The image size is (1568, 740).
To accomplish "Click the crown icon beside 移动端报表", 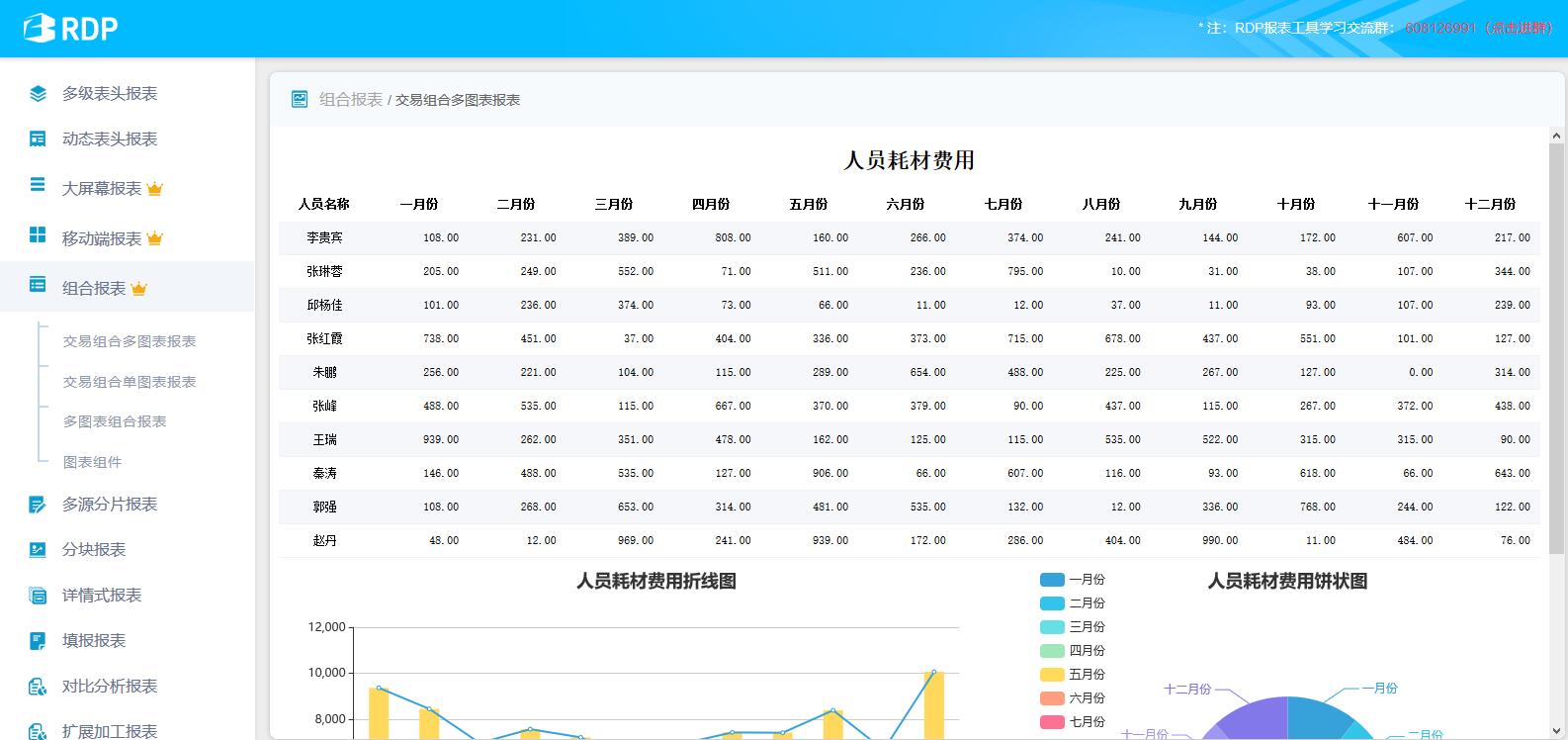I will [154, 238].
